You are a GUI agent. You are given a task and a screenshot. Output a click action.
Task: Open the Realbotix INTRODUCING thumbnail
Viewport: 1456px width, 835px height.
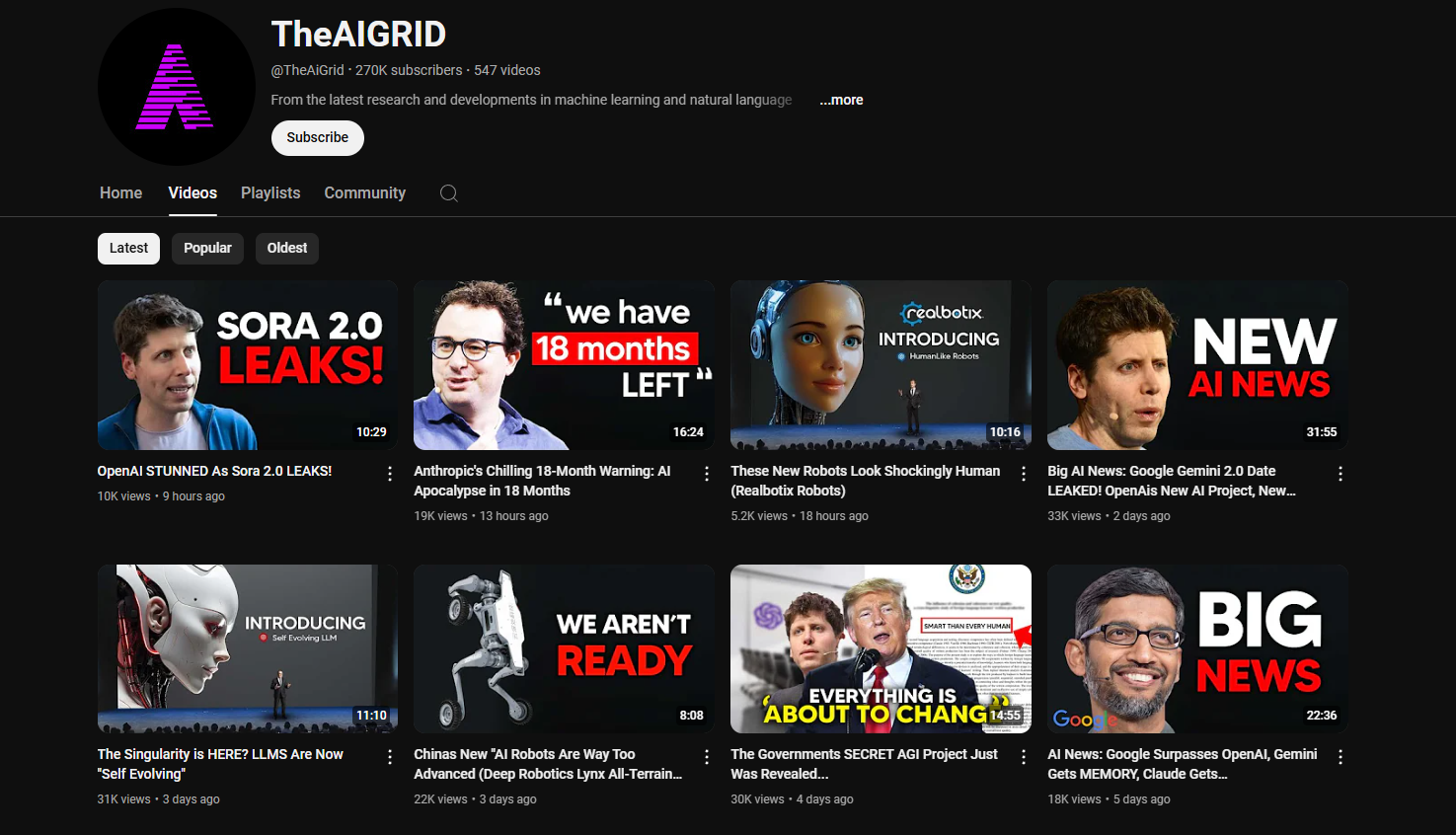[881, 365]
